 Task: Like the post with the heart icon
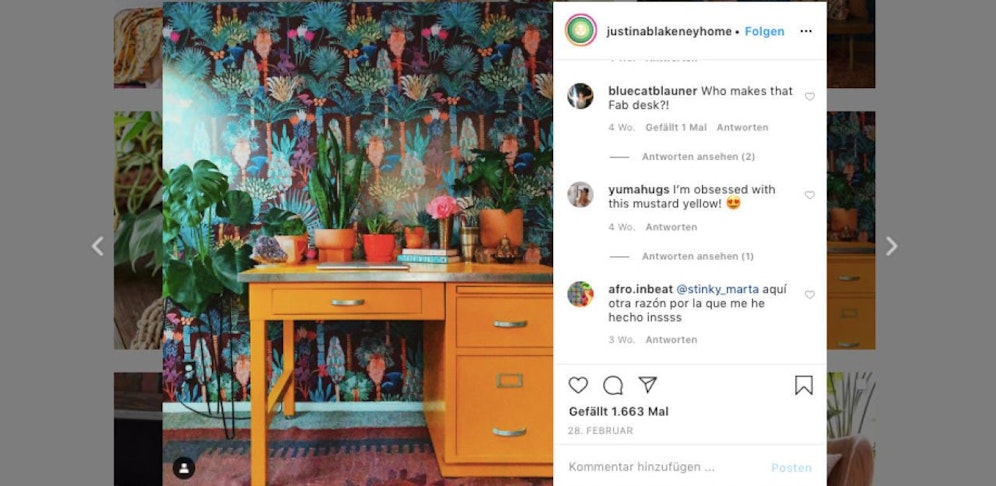[577, 385]
